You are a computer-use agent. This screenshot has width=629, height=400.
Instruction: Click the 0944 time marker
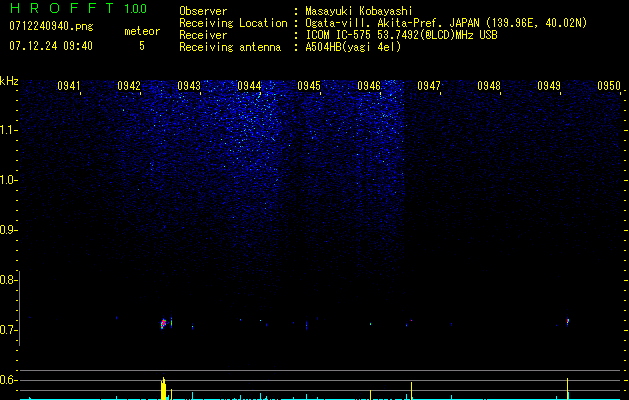(x=249, y=86)
